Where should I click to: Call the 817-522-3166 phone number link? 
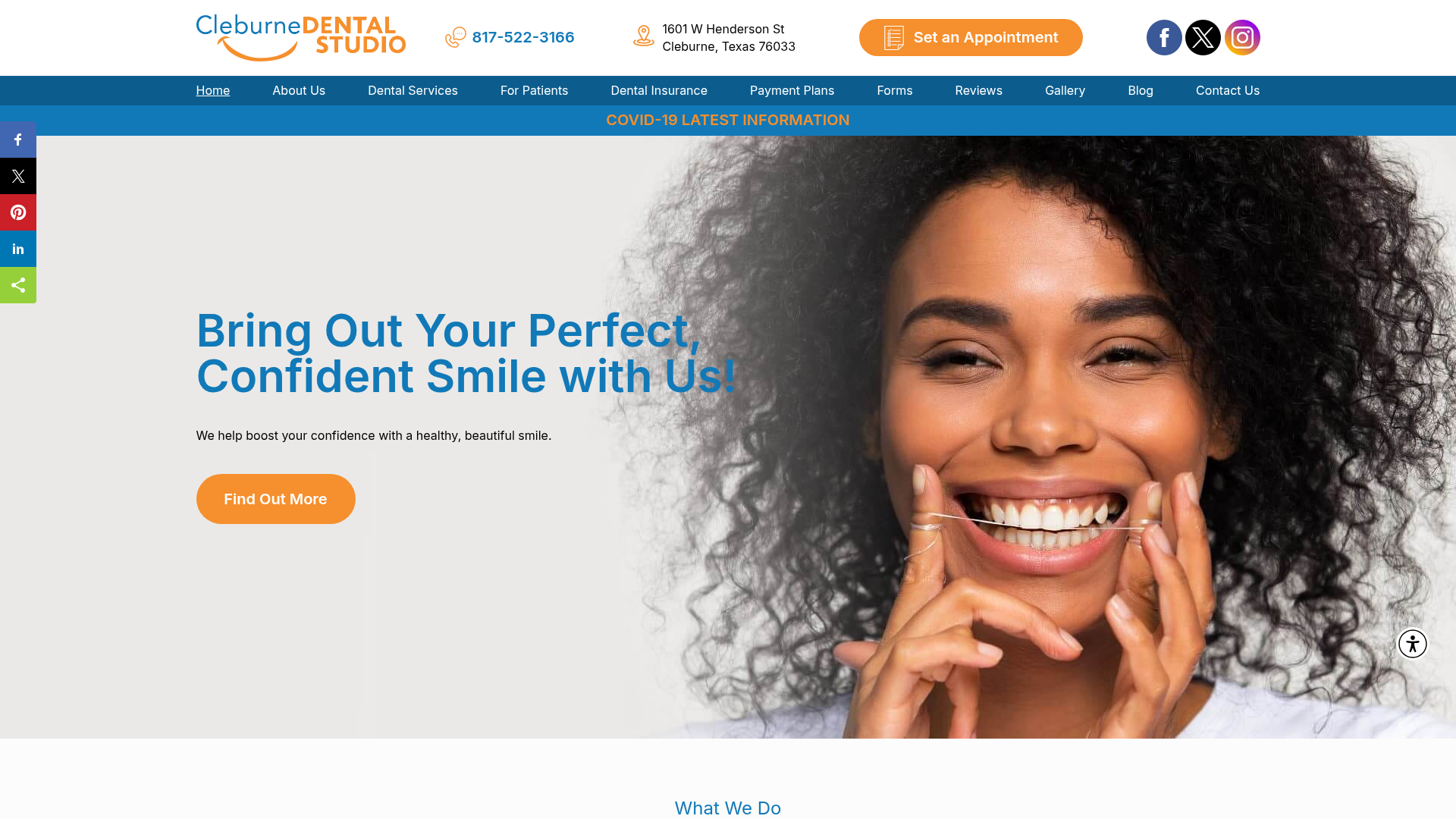coord(522,37)
